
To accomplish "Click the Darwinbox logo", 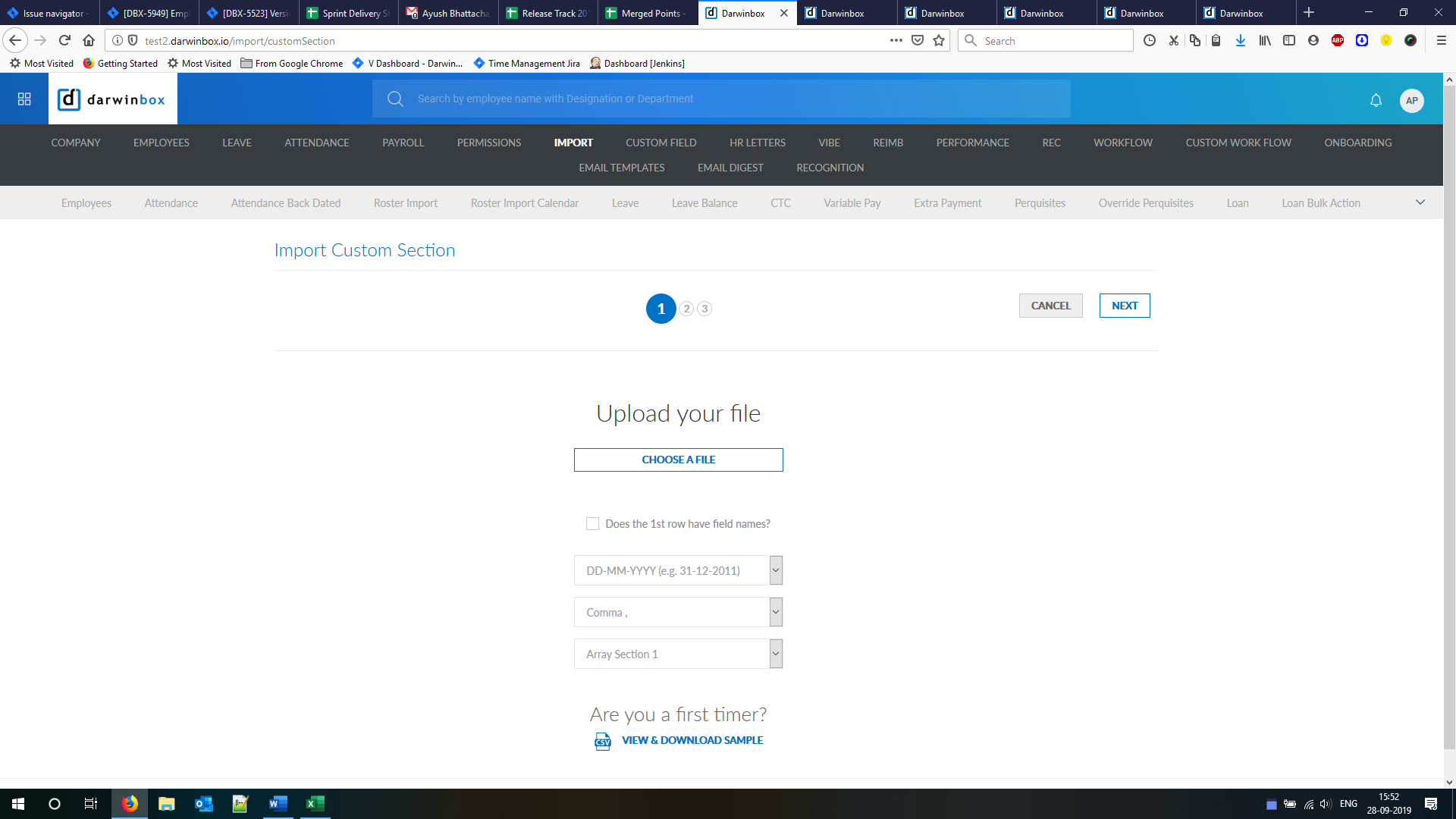I will click(x=112, y=99).
